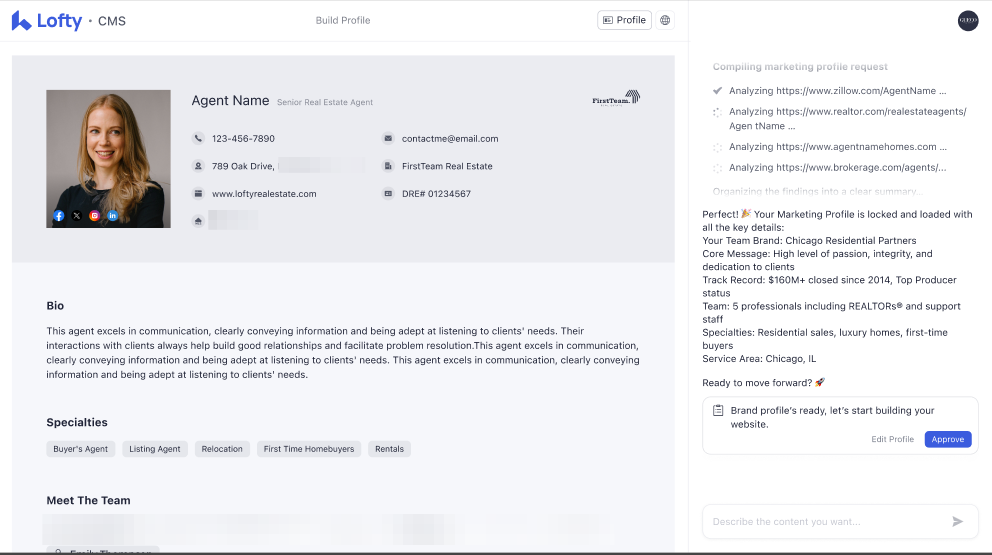
Task: Select the First Time Homebuyers tag
Action: [309, 449]
